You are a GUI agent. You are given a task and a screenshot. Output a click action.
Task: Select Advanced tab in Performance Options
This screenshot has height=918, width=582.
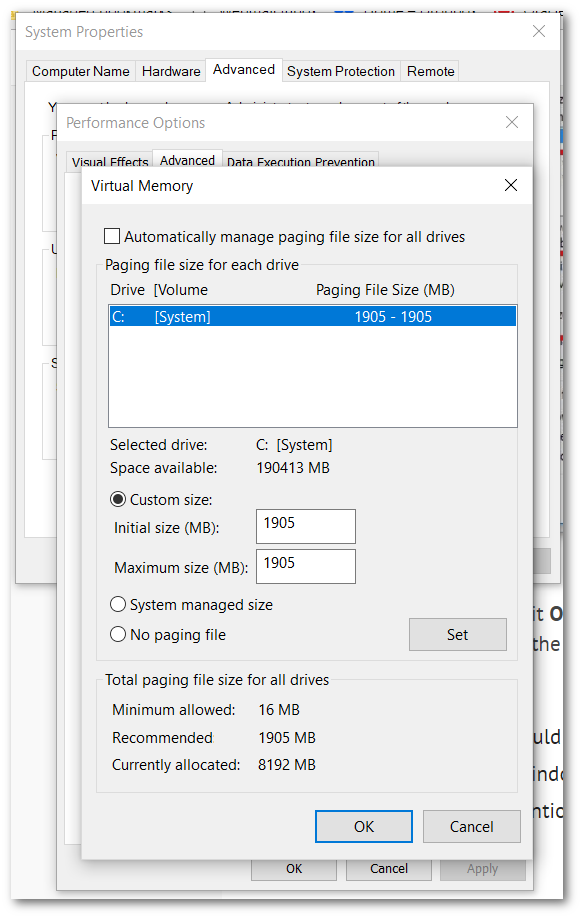(187, 160)
